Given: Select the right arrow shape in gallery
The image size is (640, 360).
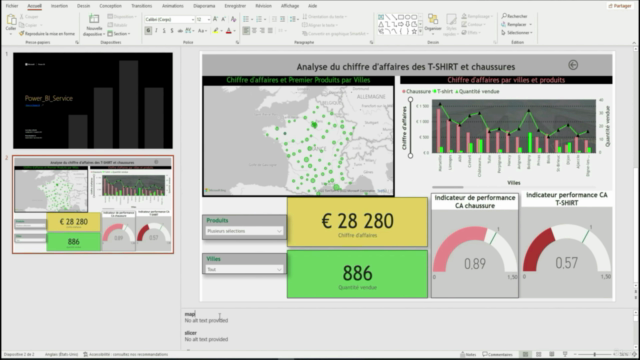Looking at the screenshot, I should pos(401,24).
